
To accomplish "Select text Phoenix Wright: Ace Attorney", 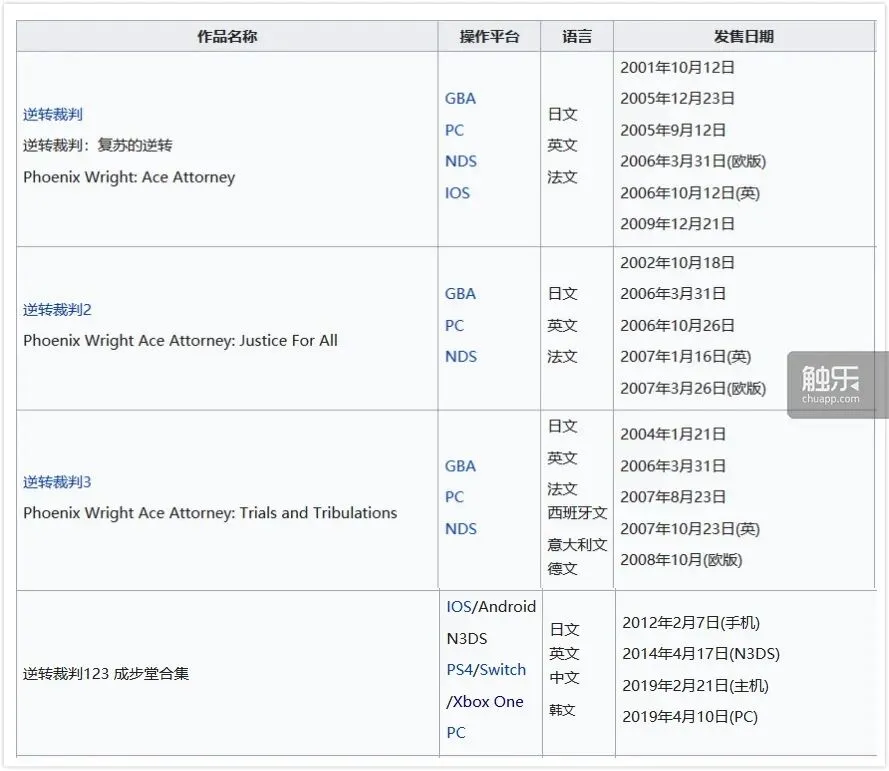I will coord(129,177).
